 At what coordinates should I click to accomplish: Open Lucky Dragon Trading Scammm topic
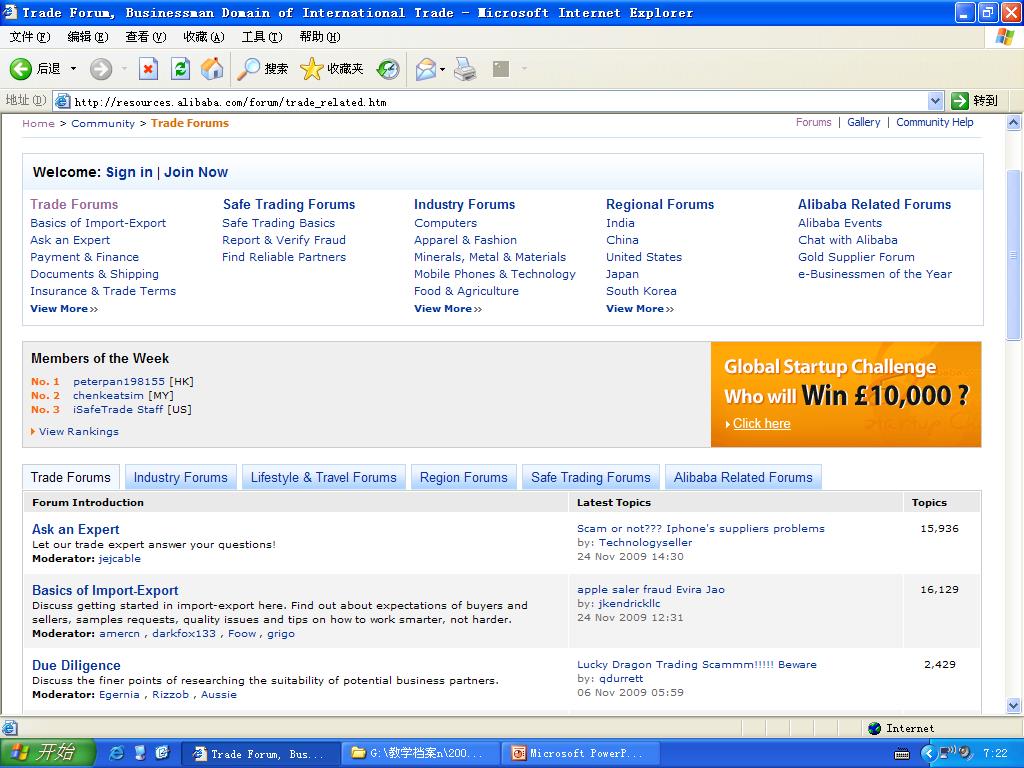[697, 665]
